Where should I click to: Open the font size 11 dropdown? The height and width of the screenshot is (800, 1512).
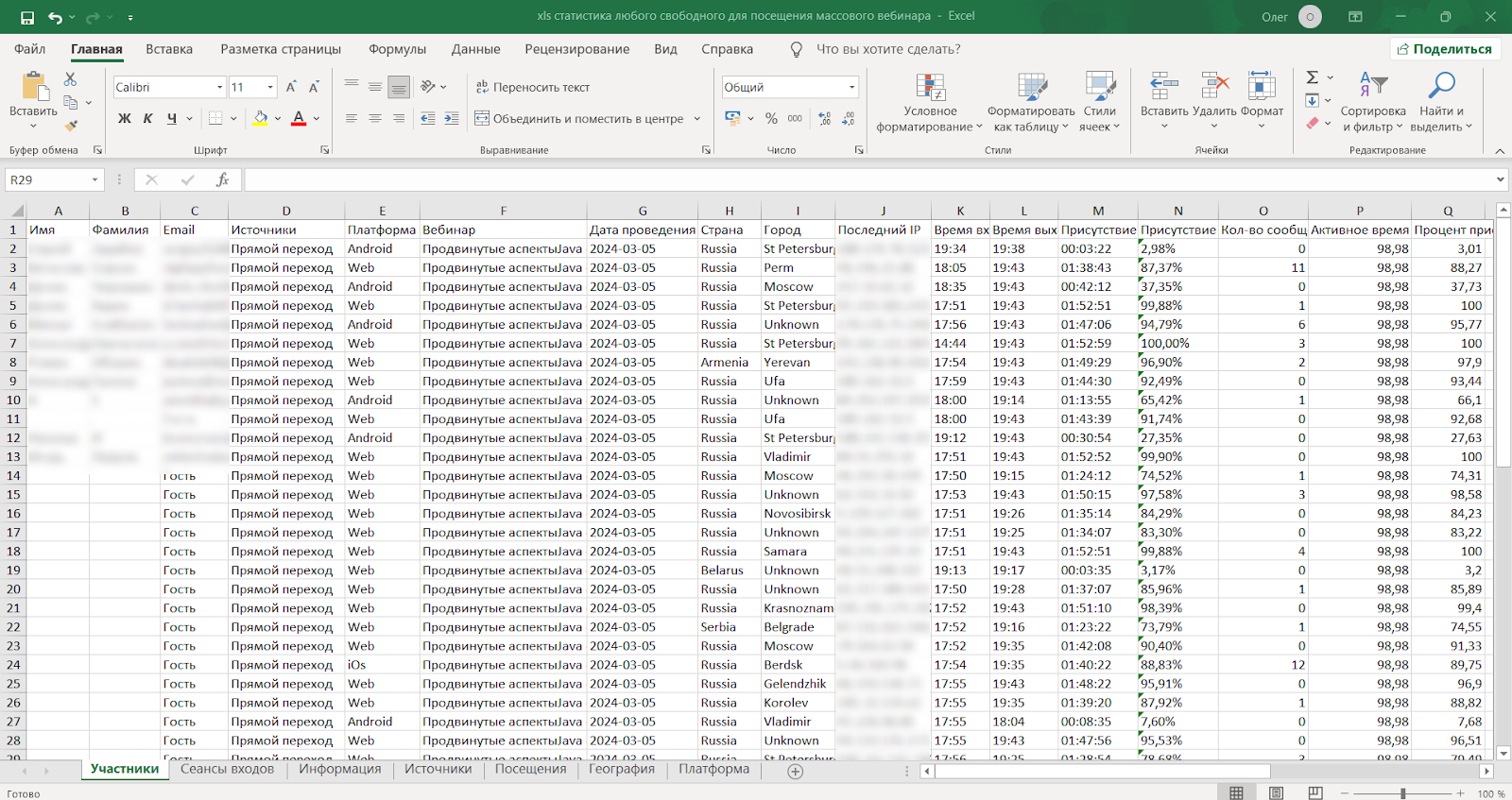270,87
